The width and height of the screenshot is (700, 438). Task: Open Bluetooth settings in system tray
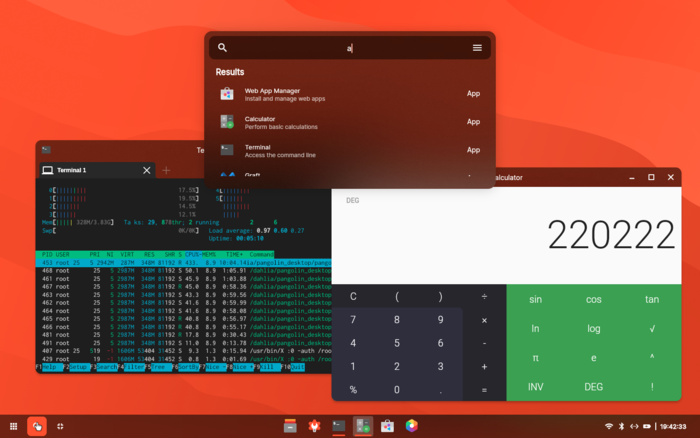621,426
